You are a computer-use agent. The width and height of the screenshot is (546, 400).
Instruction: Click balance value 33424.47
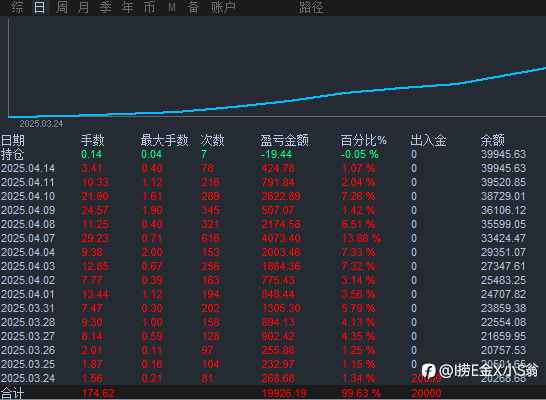coord(503,238)
